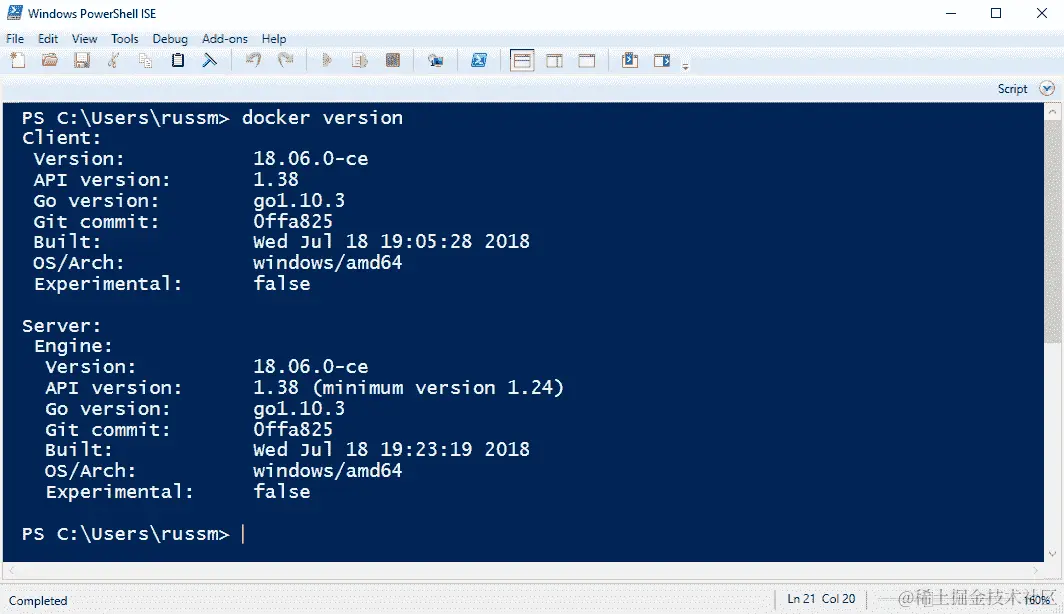Cut selection using scissors icon
1064x614 pixels.
(x=113, y=60)
